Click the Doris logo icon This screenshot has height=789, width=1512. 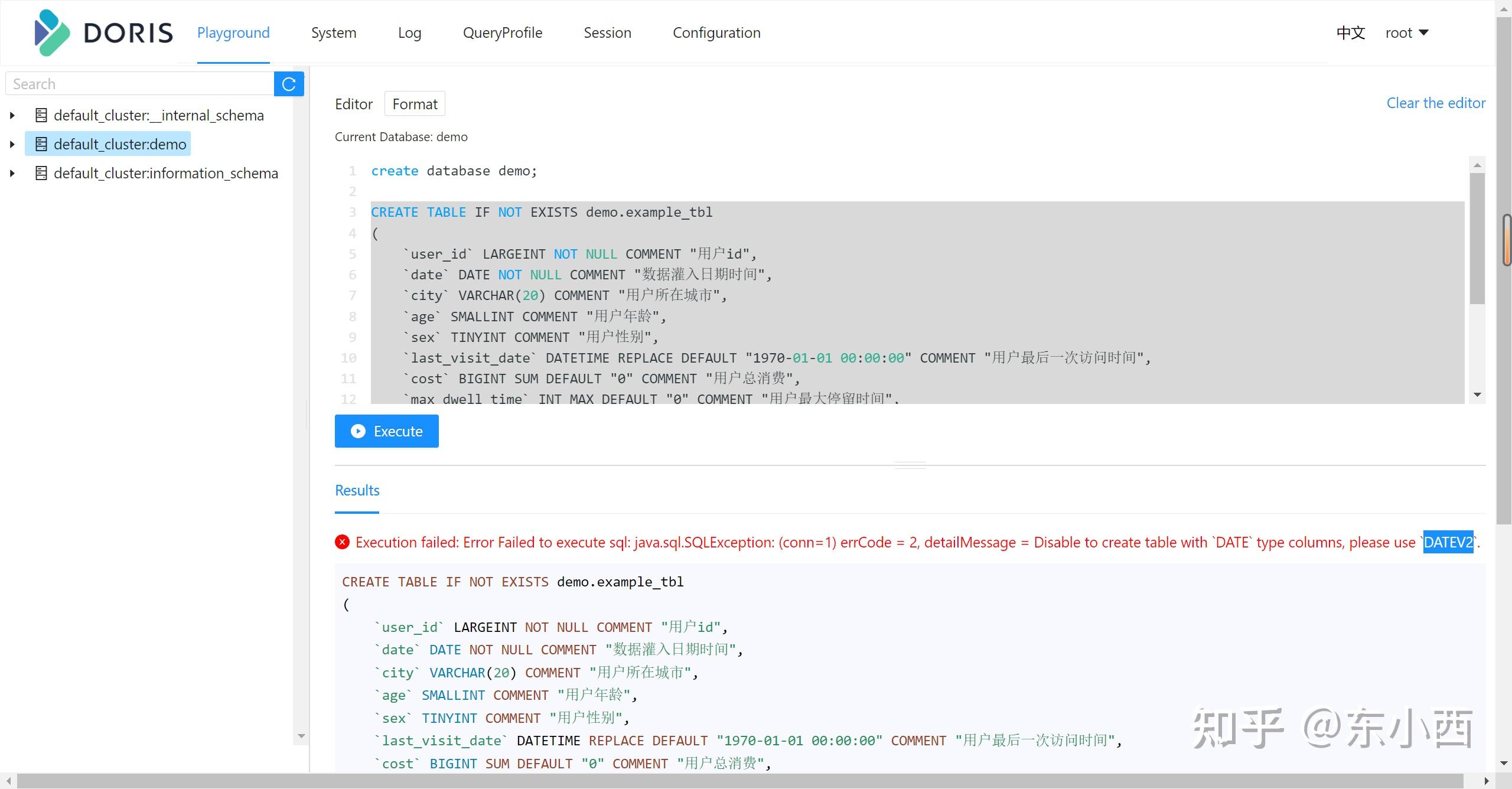(x=52, y=33)
